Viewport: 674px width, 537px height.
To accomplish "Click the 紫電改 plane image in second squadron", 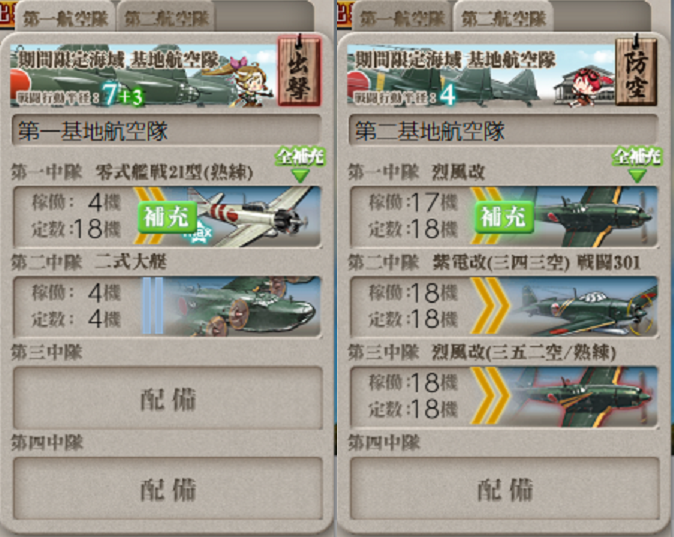I will [x=585, y=306].
